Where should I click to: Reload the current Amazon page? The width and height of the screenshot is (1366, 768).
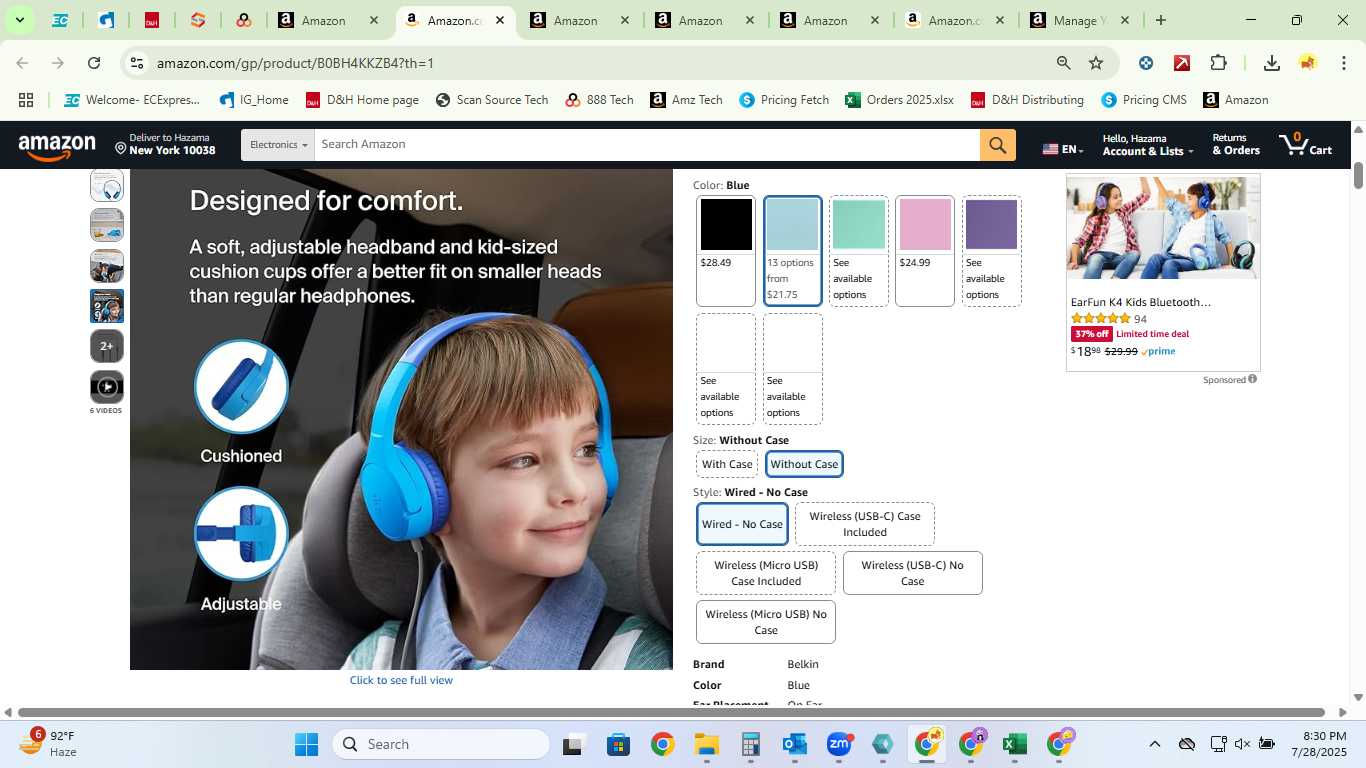click(x=94, y=63)
